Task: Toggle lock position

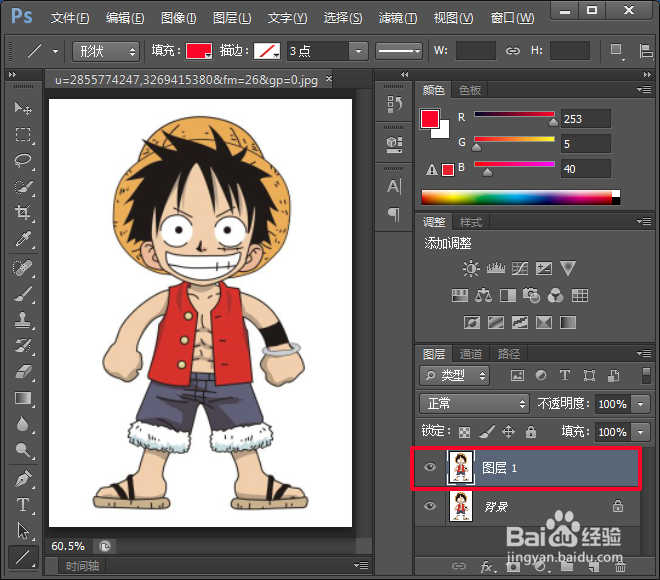Action: click(508, 431)
